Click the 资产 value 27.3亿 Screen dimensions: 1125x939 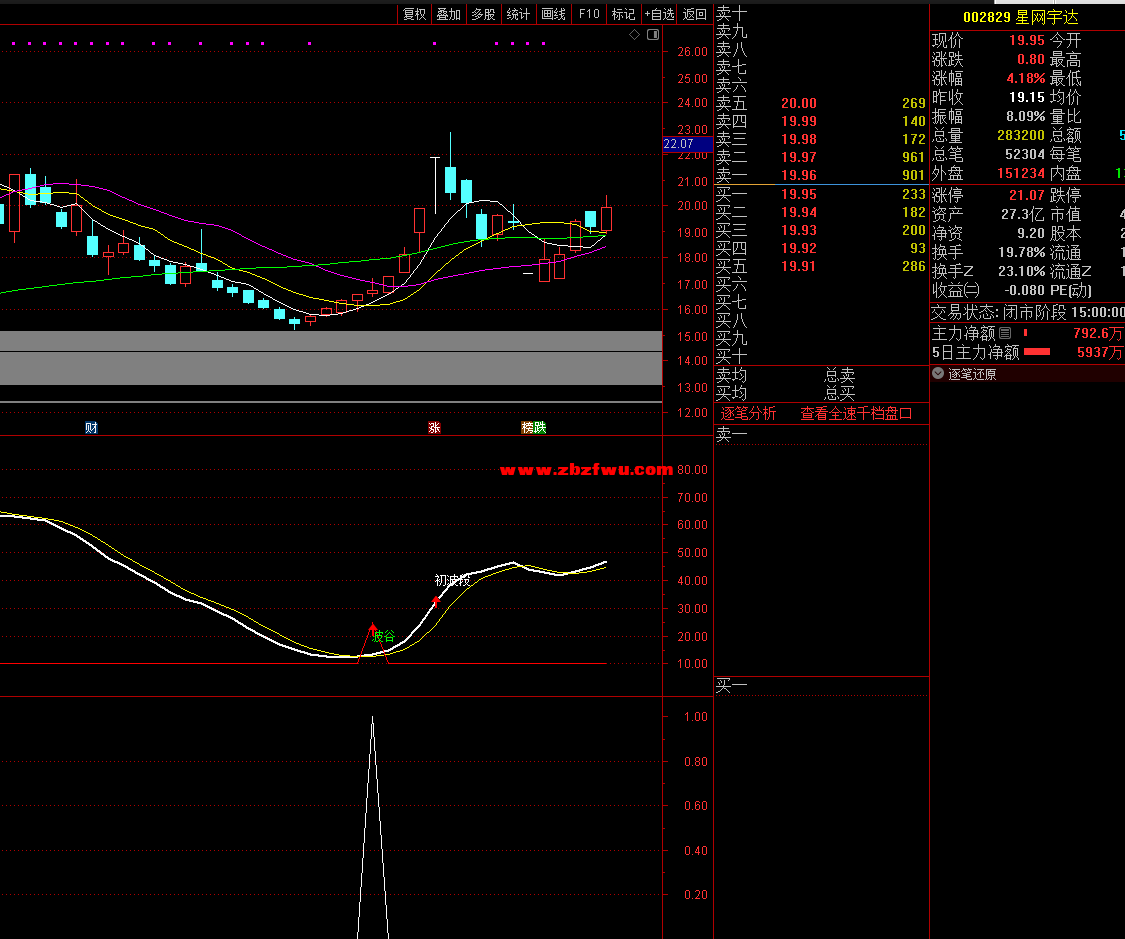[1022, 214]
